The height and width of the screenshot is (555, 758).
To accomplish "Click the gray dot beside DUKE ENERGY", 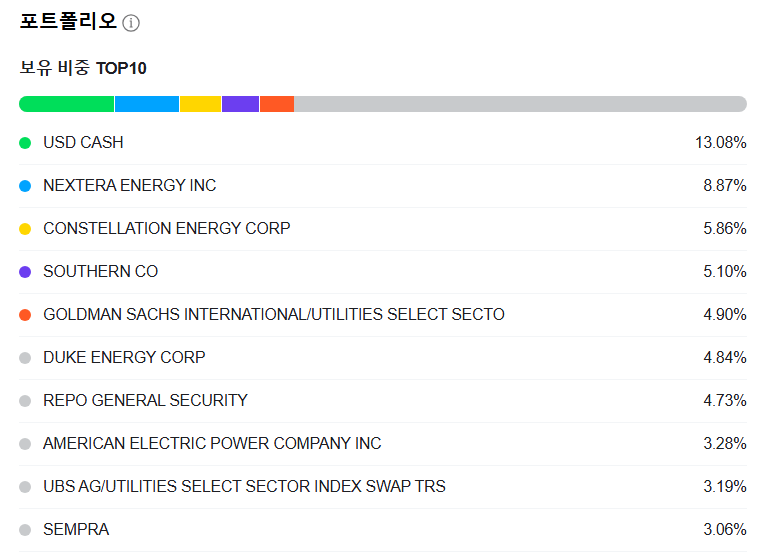I will 25,358.
